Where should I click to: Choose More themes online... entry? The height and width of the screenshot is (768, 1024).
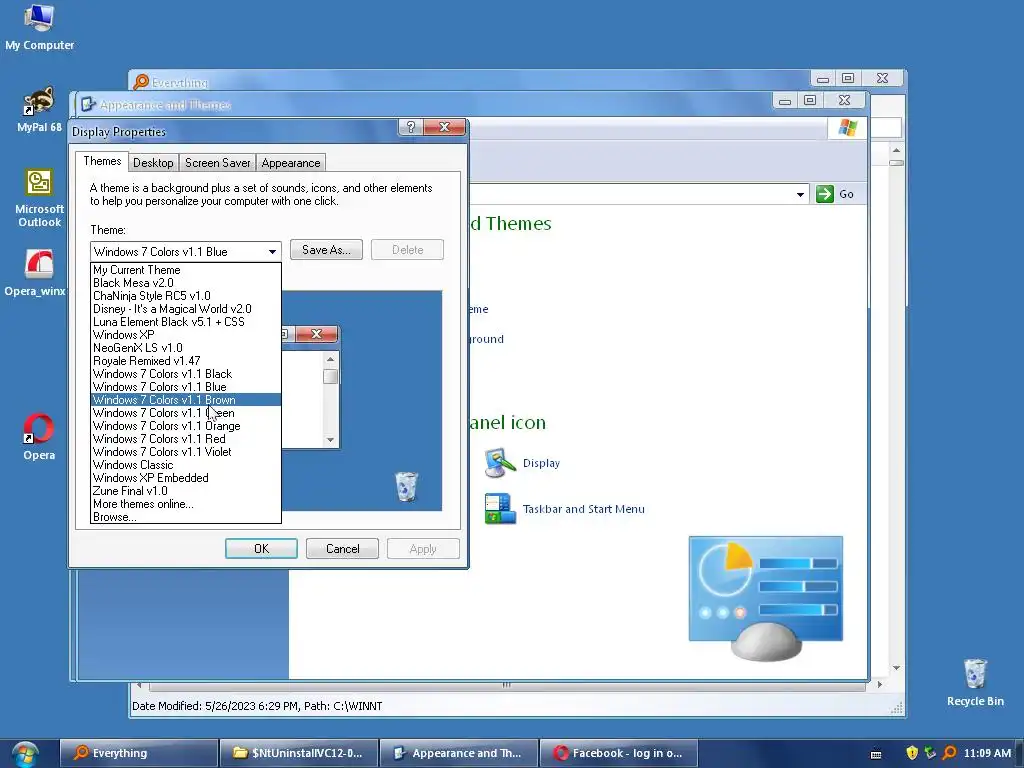[185, 504]
